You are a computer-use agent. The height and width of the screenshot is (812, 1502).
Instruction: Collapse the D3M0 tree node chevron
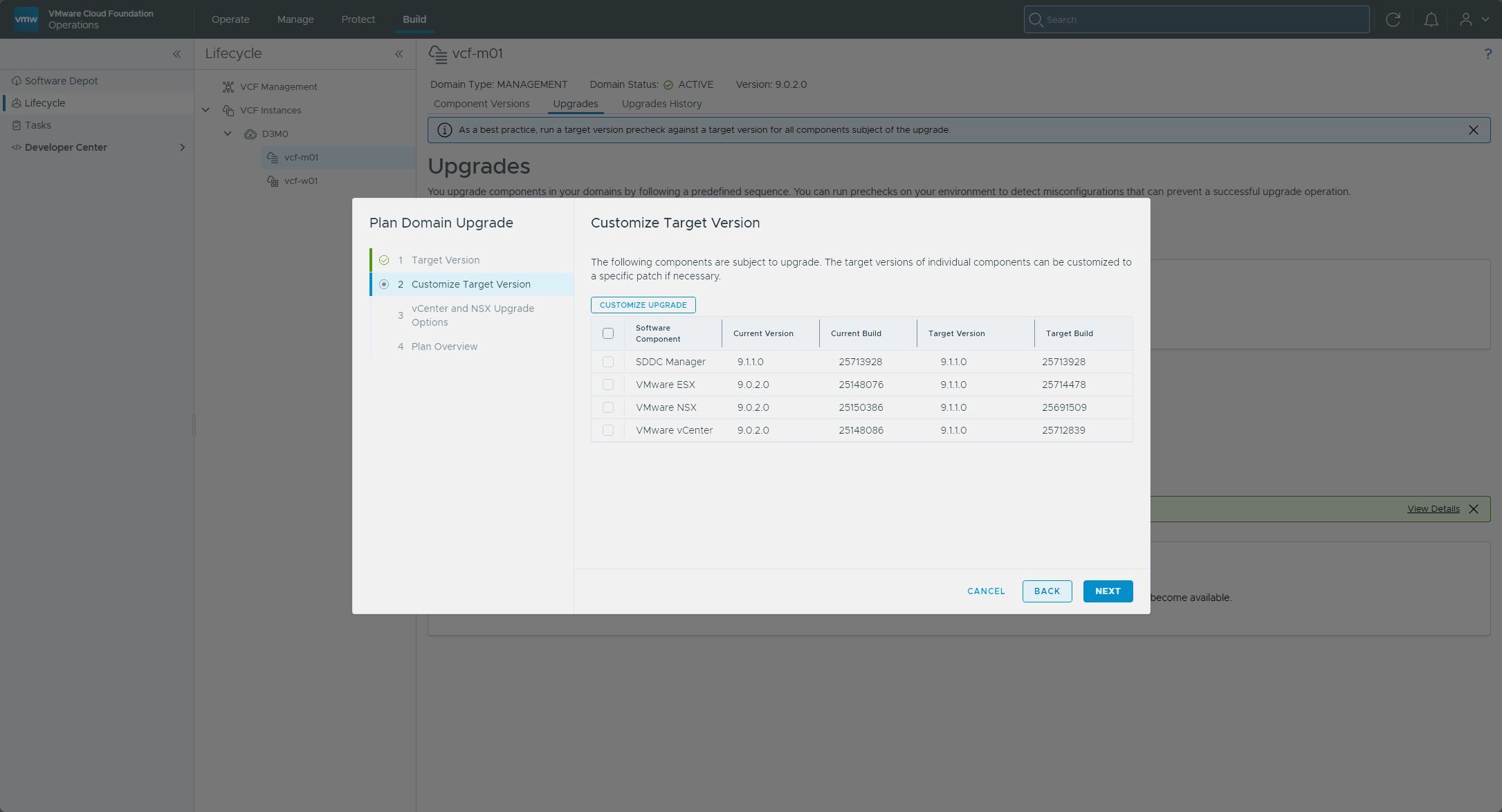click(228, 133)
